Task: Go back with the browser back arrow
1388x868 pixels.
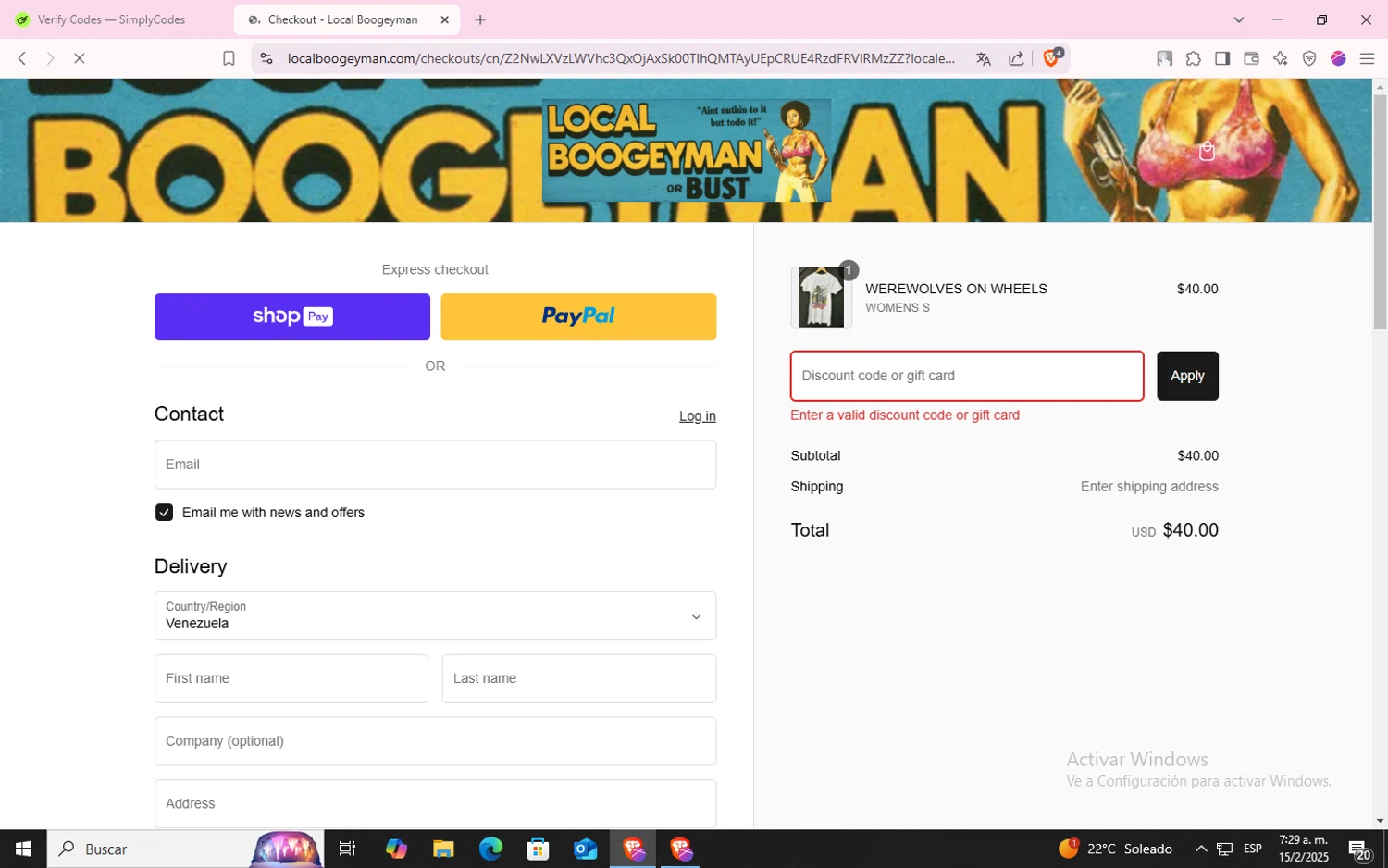Action: (x=21, y=58)
